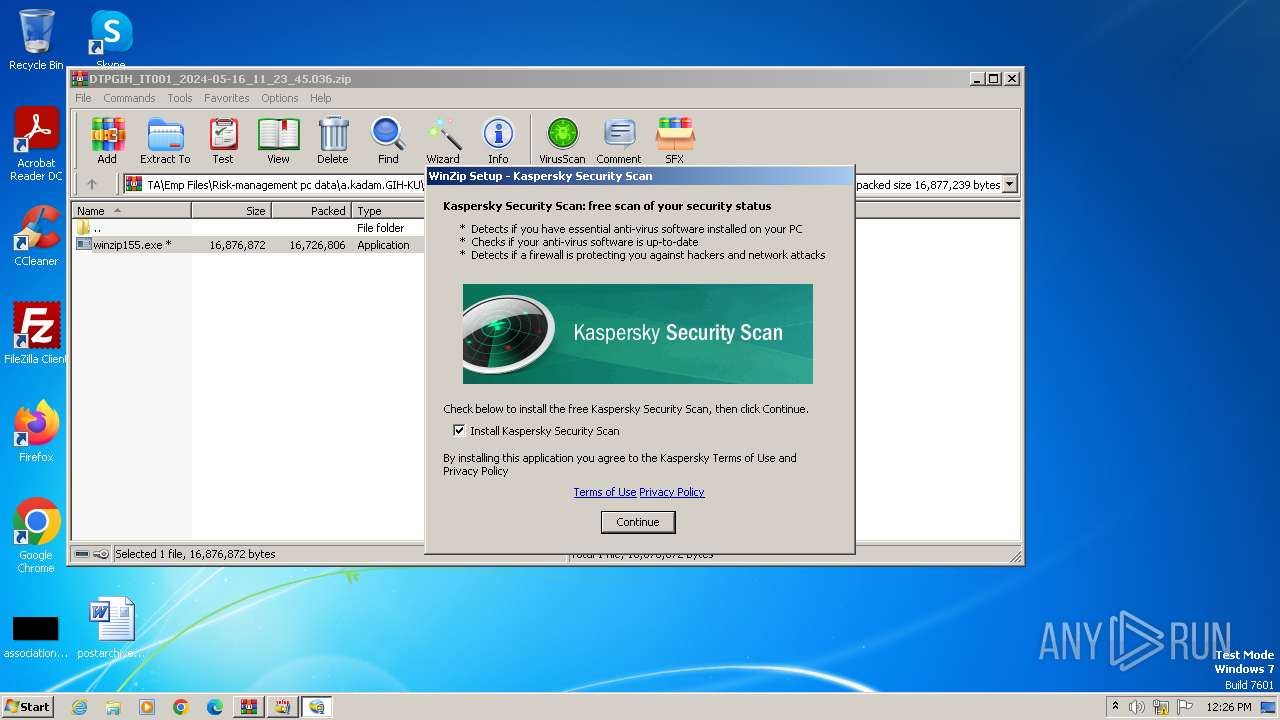Open the Recycle Bin desktop icon
Screen dimensions: 1280x720
36,40
